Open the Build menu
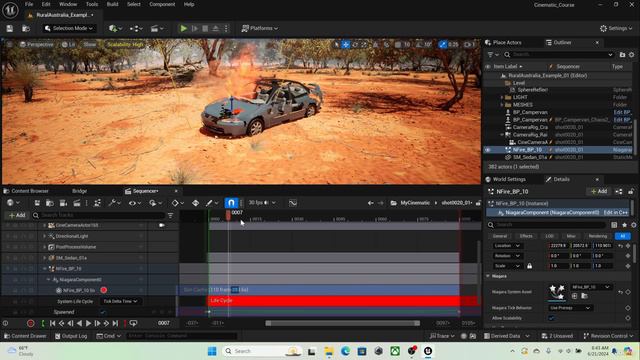The width and height of the screenshot is (640, 360). [x=113, y=4]
